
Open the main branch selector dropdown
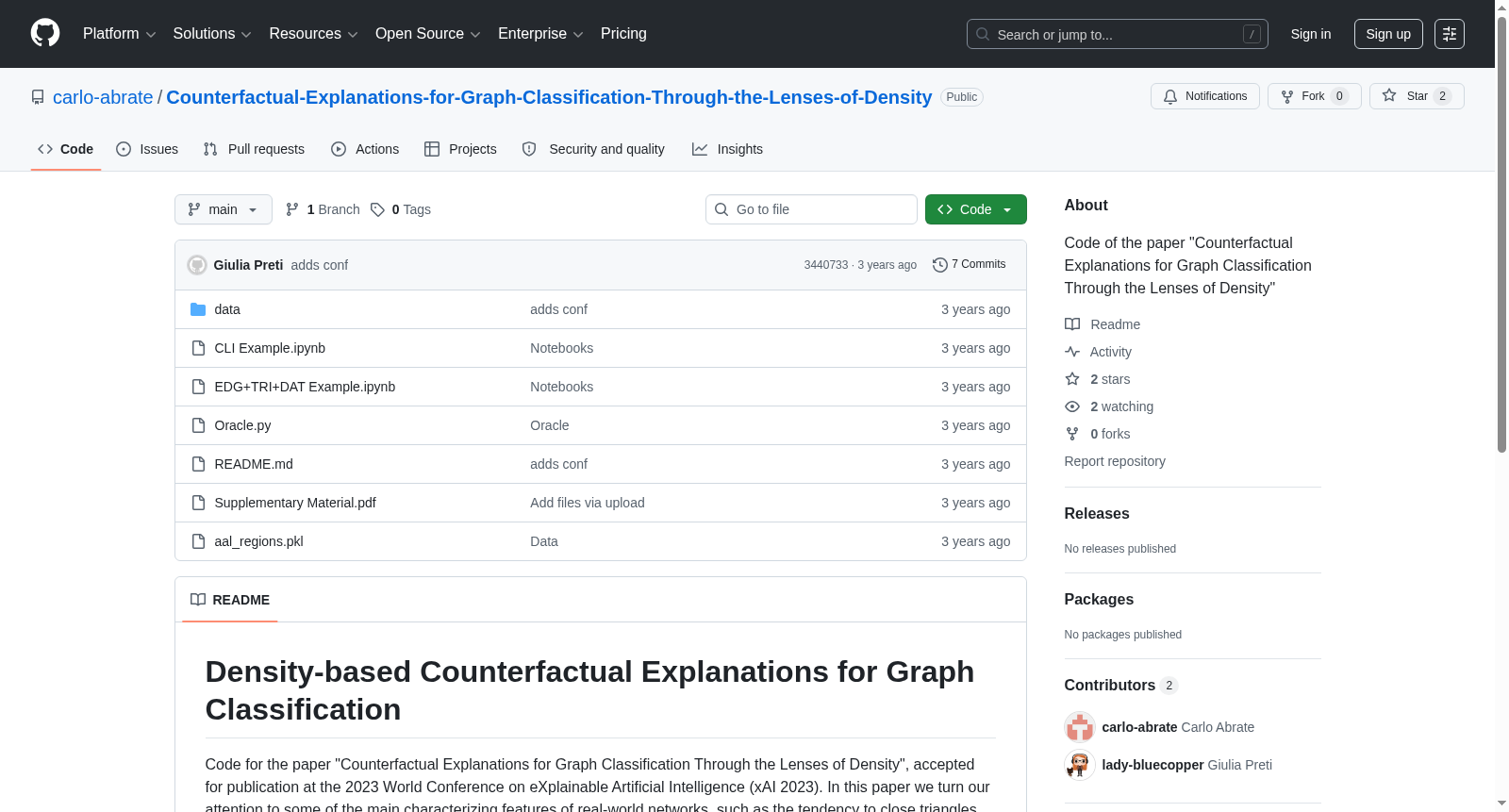(224, 209)
